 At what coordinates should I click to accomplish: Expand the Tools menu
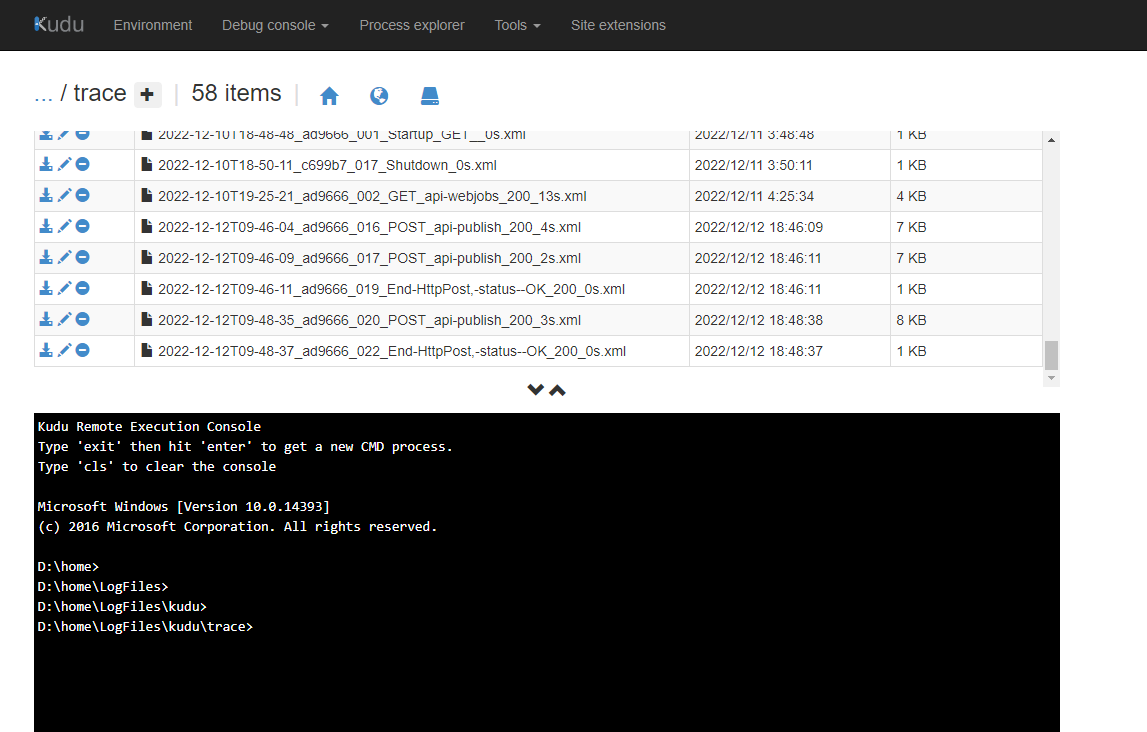[x=517, y=25]
